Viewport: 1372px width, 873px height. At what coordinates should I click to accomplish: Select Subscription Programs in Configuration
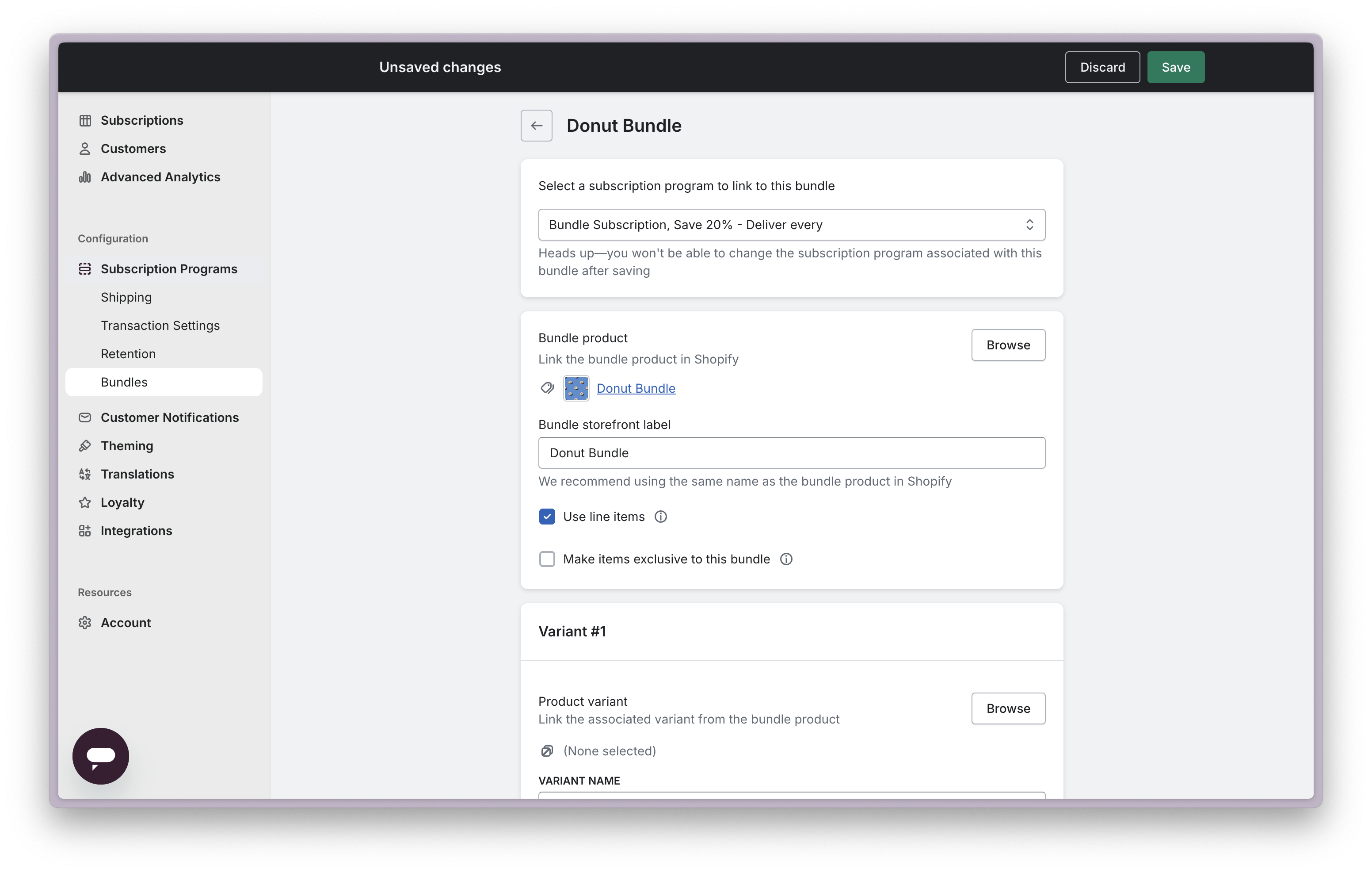click(169, 268)
